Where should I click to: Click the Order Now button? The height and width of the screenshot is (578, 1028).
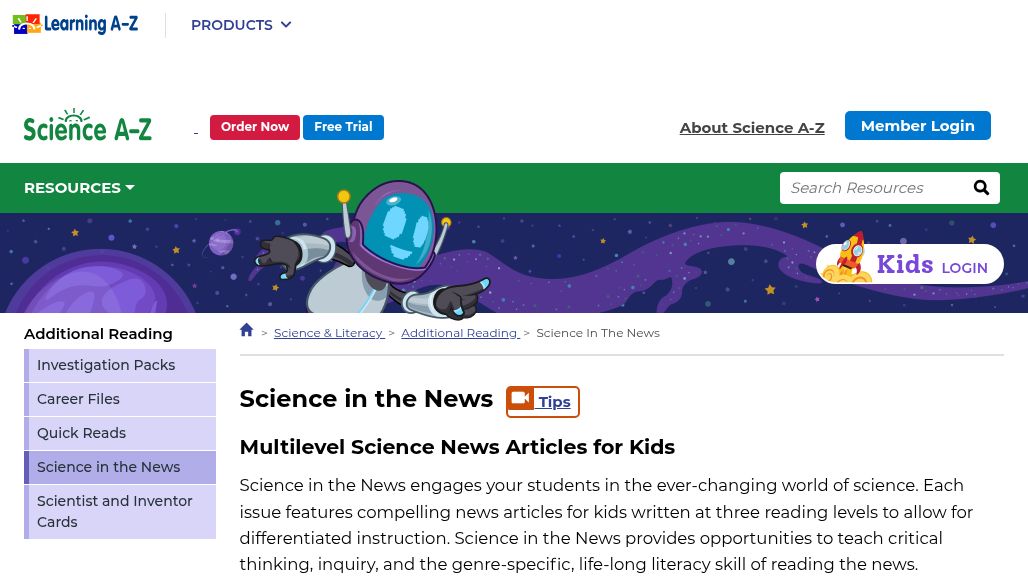(x=254, y=127)
